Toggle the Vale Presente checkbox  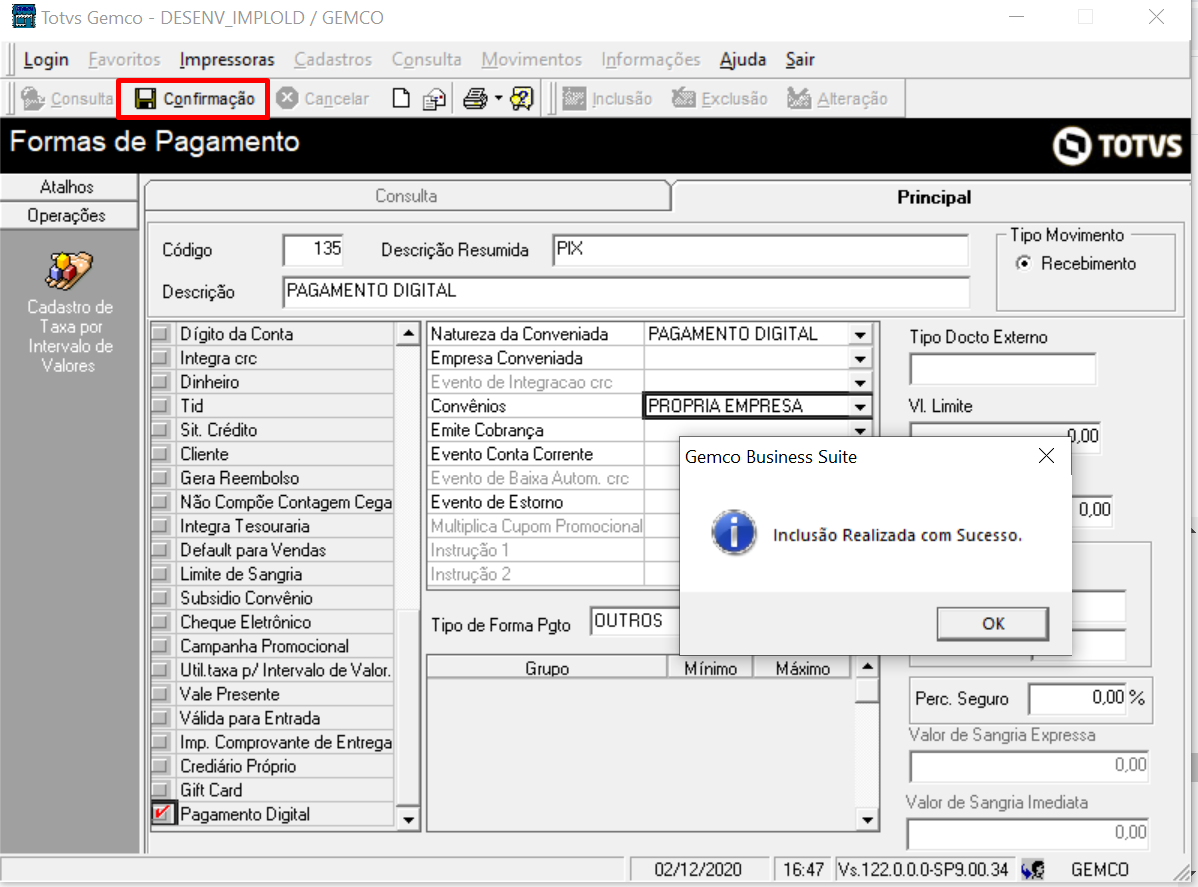pos(160,694)
